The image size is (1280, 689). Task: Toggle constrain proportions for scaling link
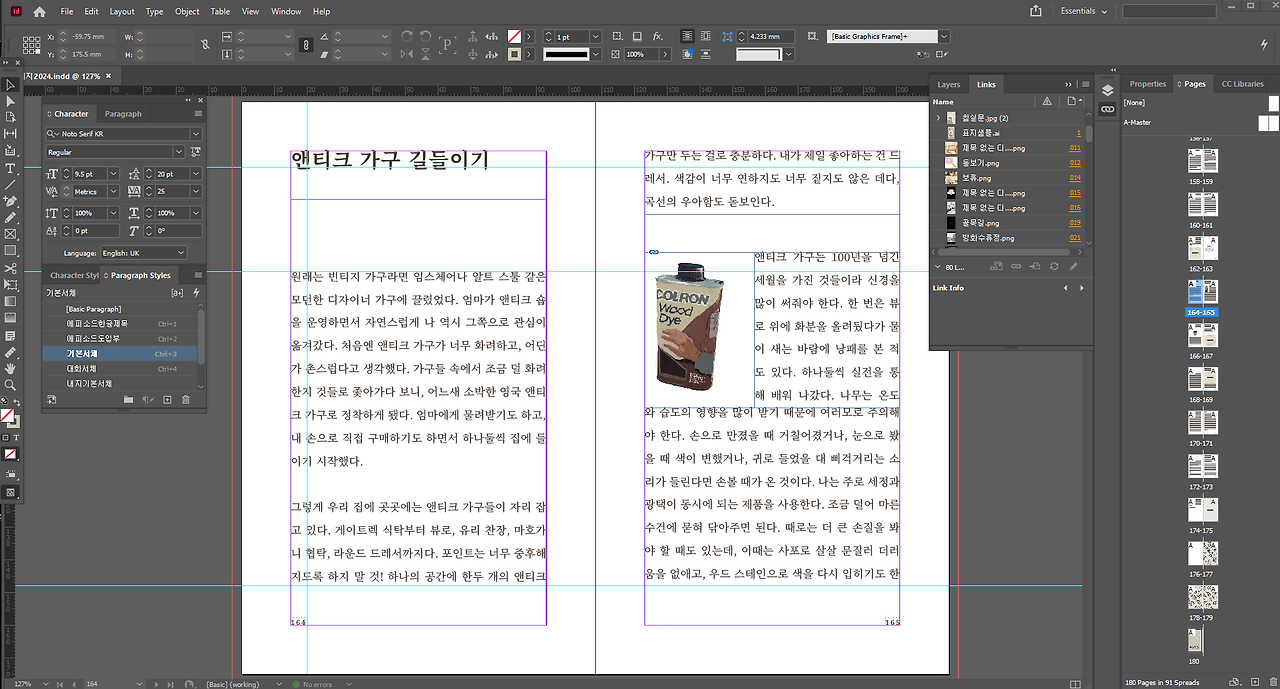click(x=307, y=45)
